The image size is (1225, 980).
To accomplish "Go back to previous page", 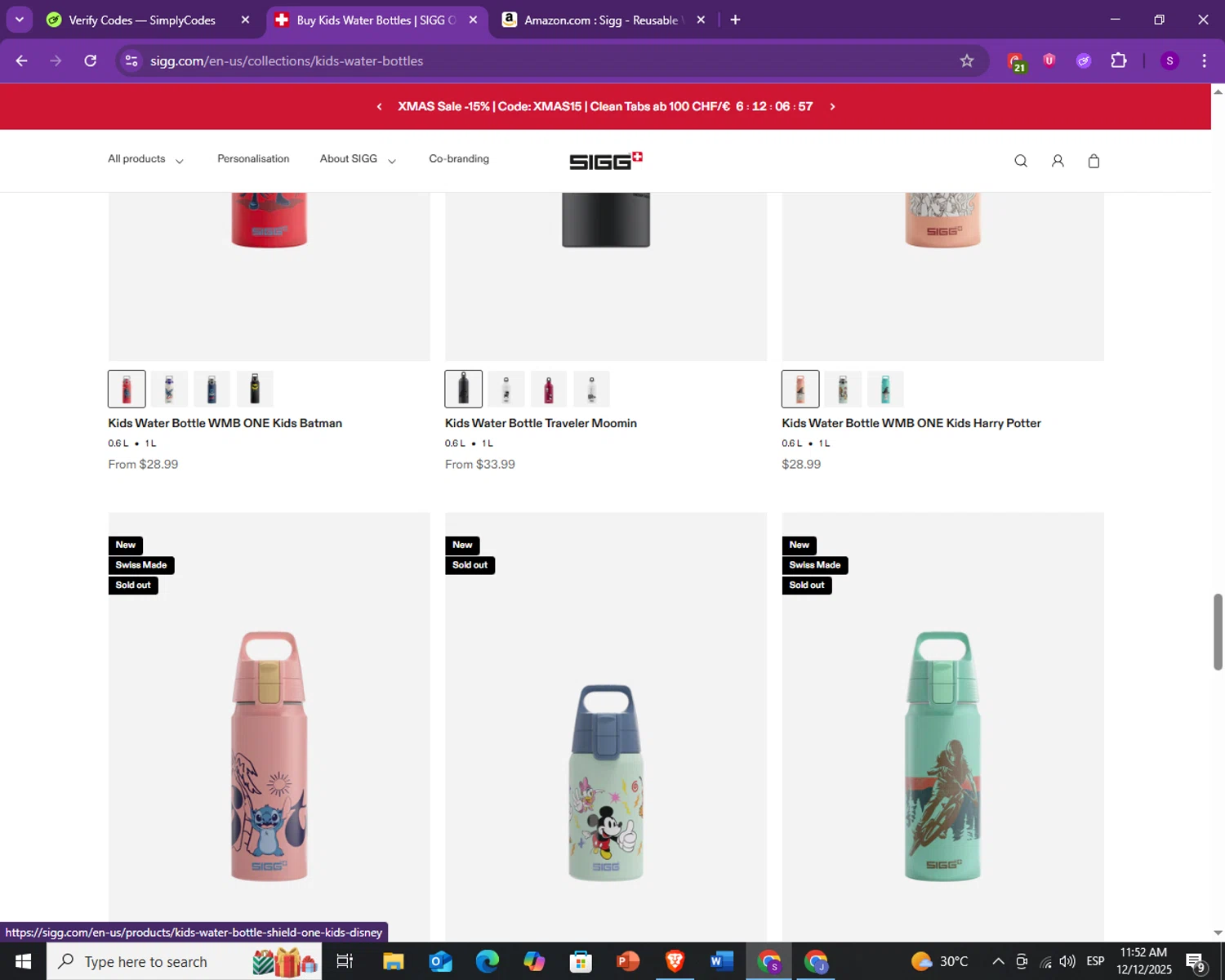I will tap(22, 61).
